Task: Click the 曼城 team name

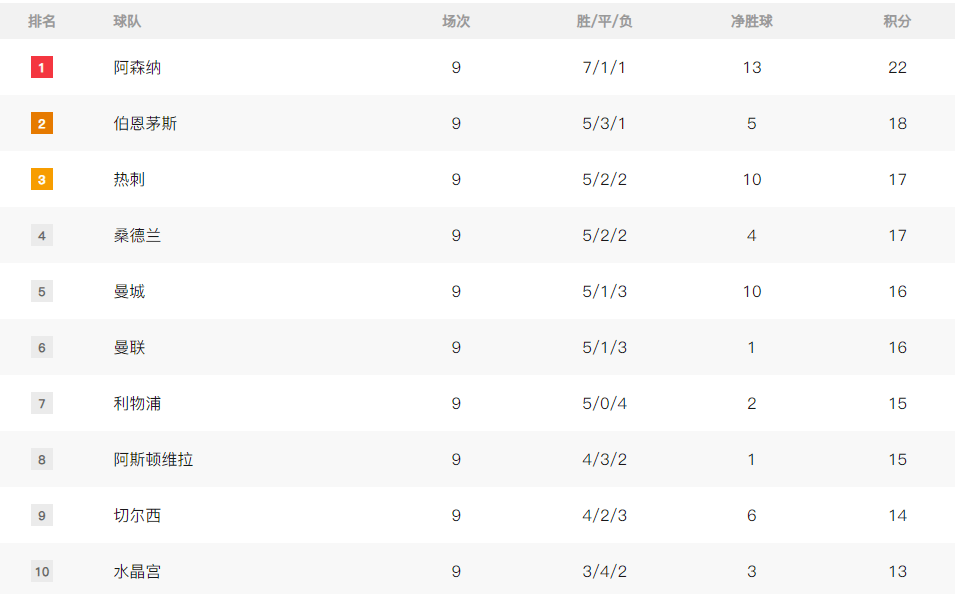Action: pyautogui.click(x=129, y=292)
